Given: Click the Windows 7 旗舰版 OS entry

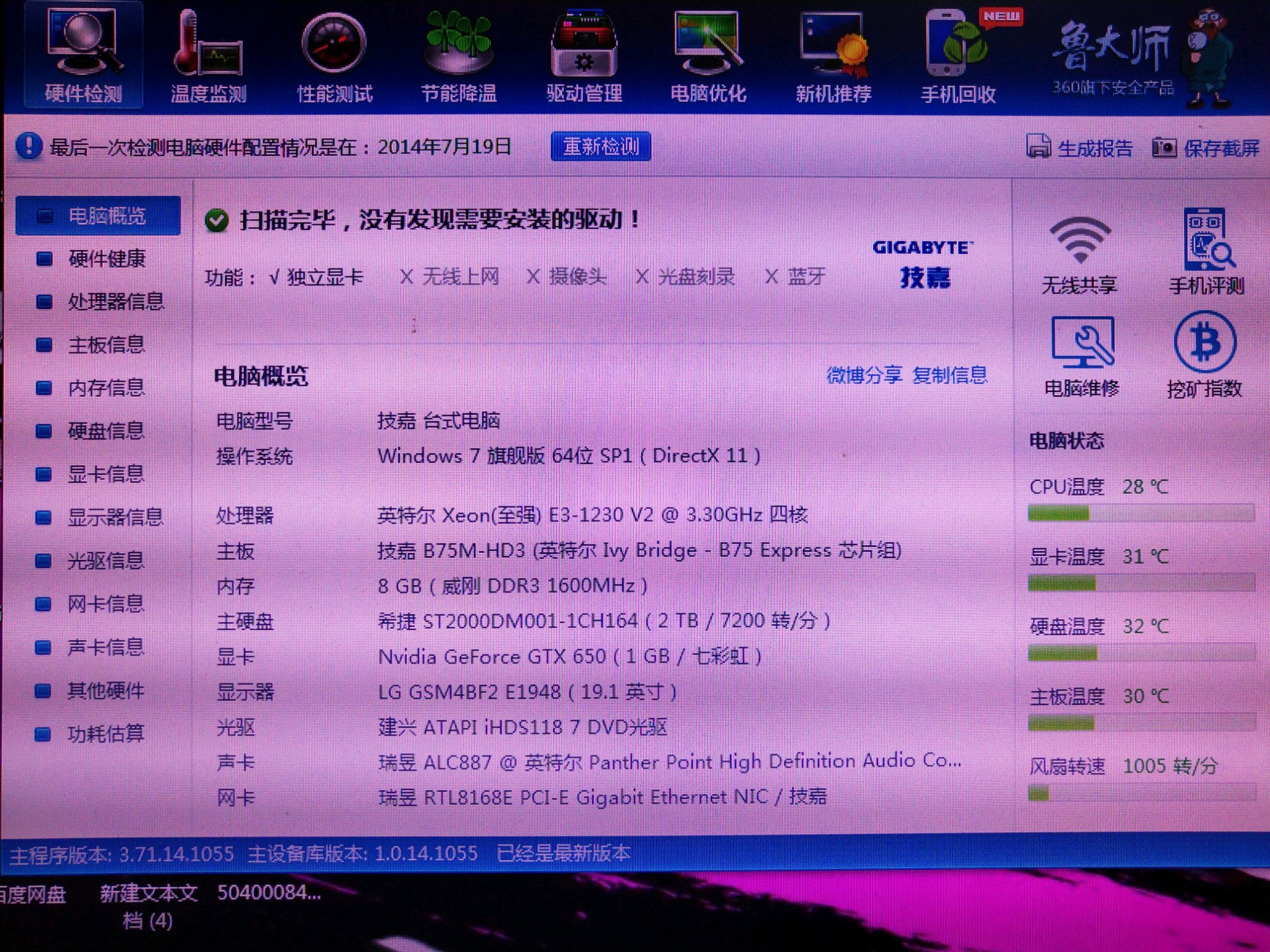Looking at the screenshot, I should pyautogui.click(x=569, y=456).
